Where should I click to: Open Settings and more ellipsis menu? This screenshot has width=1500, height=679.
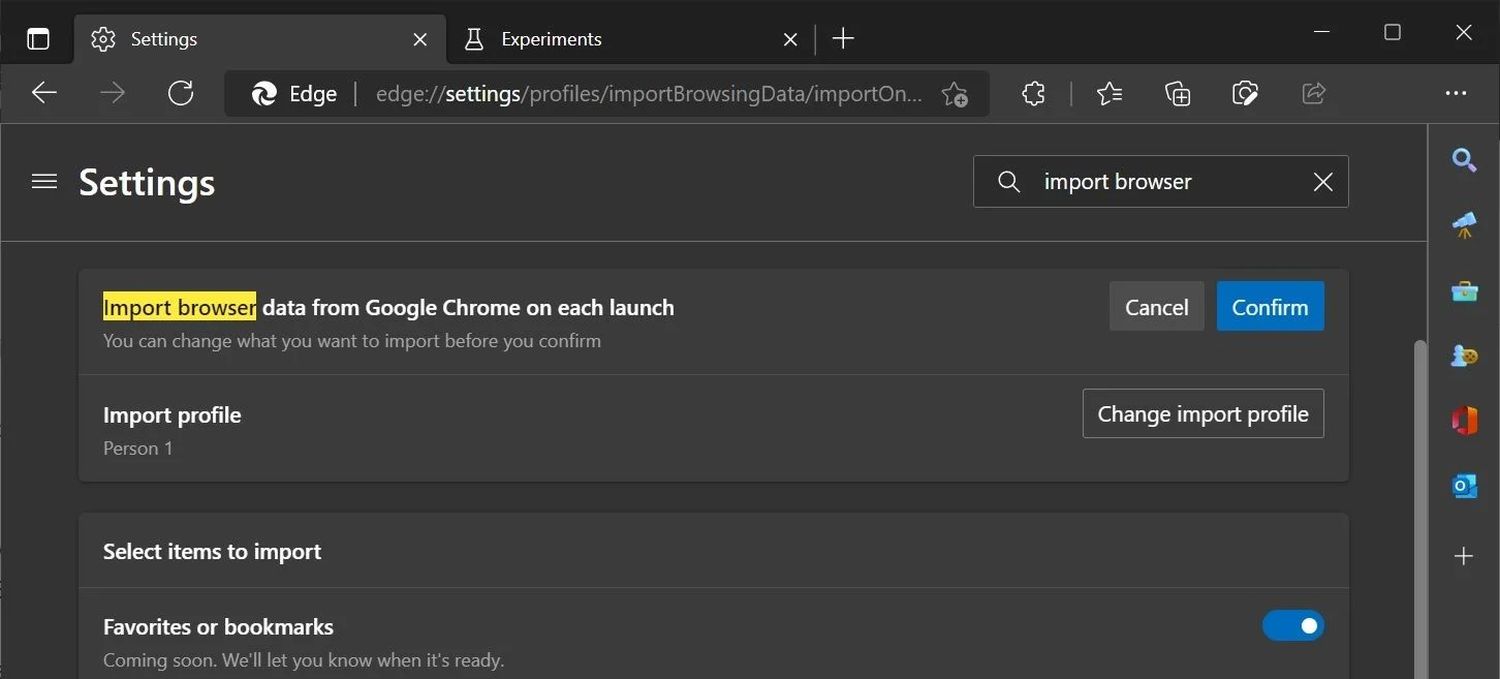click(1455, 94)
